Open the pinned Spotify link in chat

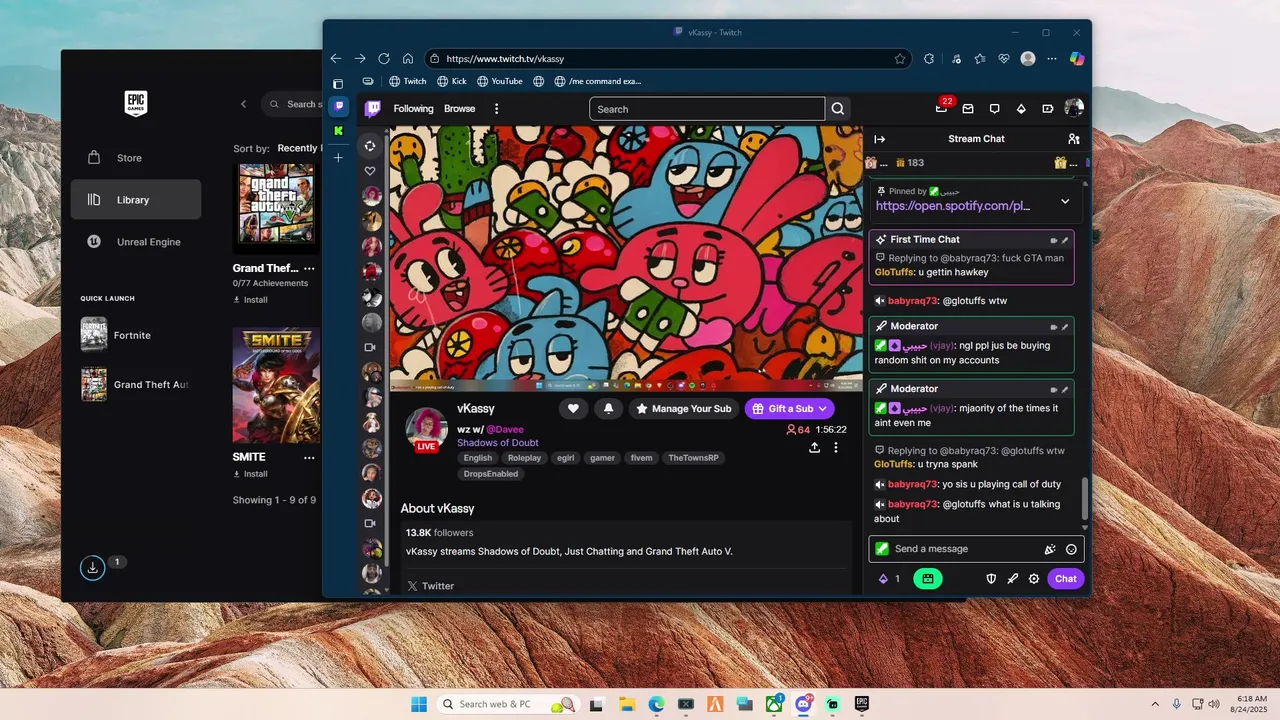tap(953, 206)
